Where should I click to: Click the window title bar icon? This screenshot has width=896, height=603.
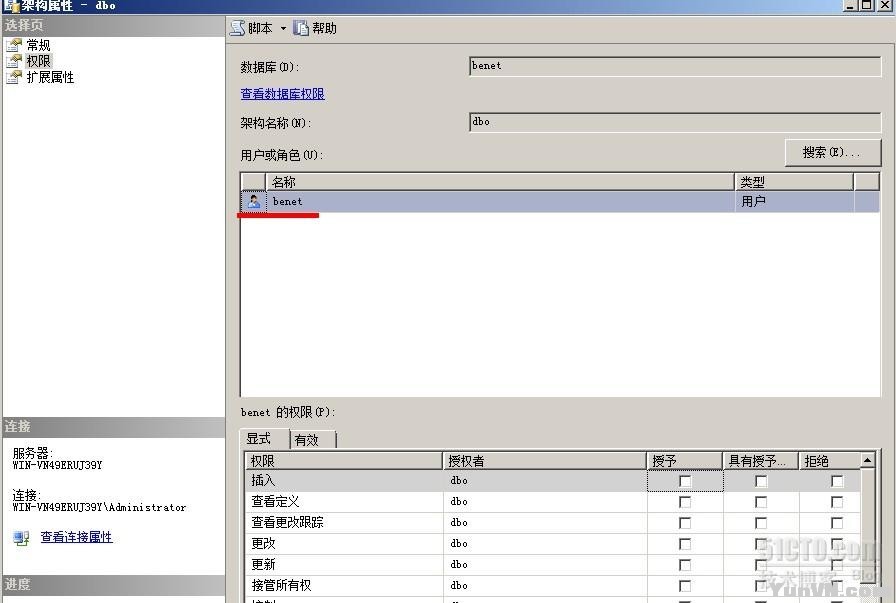pos(11,6)
